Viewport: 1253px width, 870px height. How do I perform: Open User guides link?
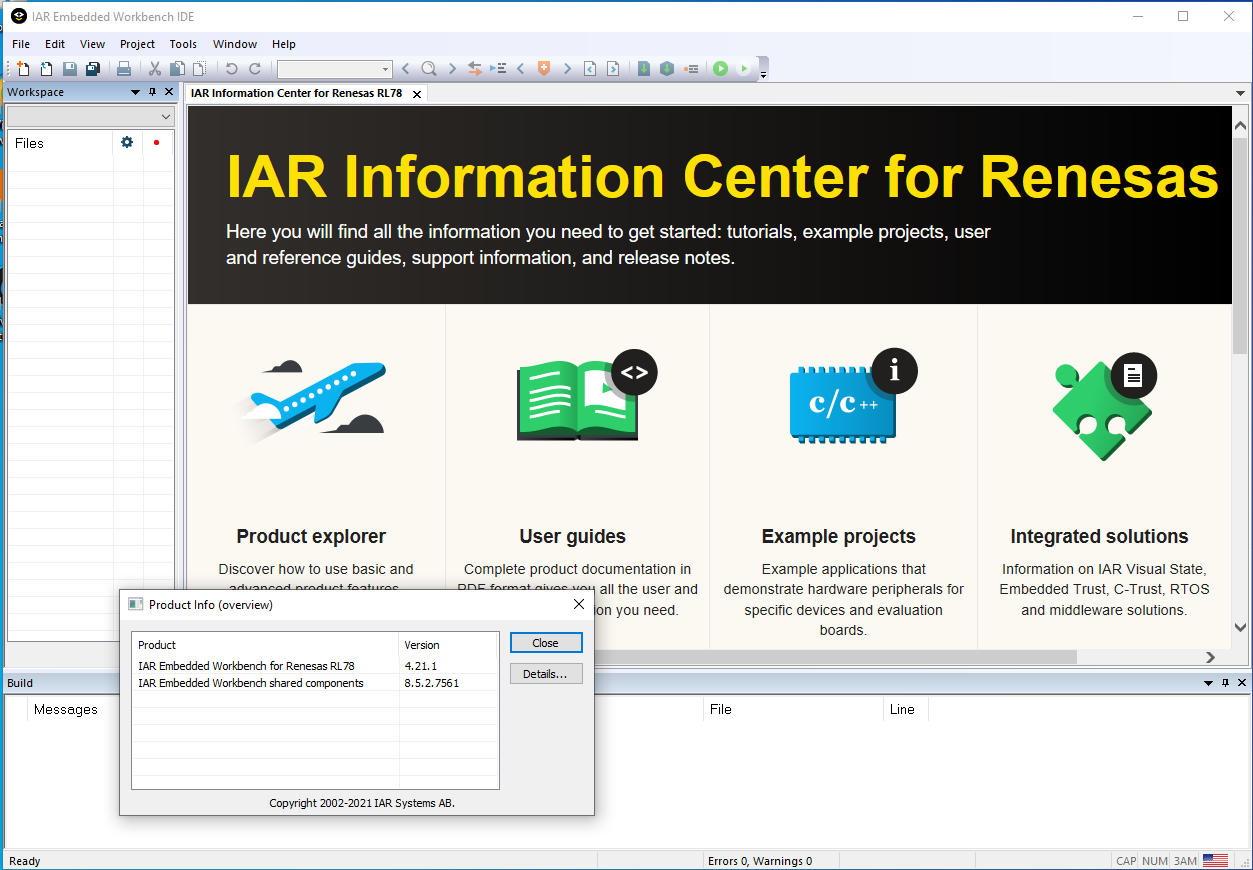click(572, 536)
